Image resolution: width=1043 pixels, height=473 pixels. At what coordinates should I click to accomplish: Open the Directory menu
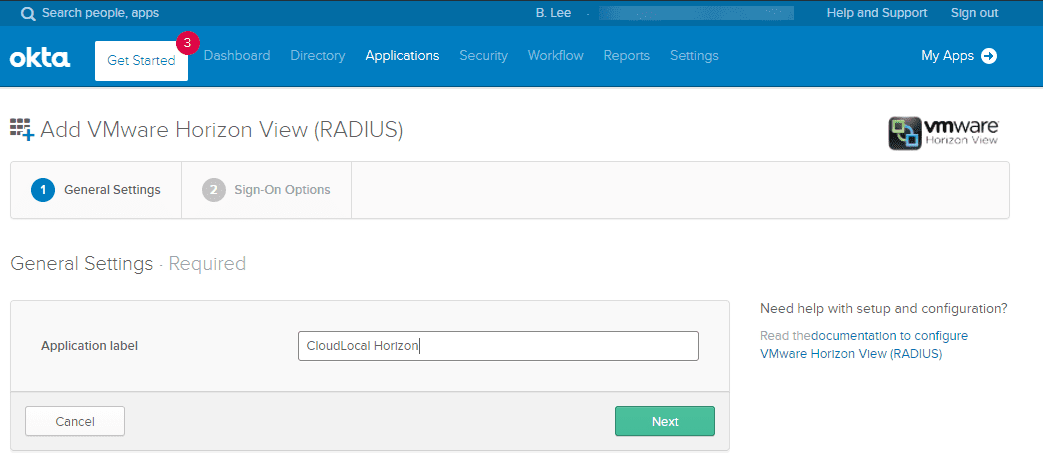pyautogui.click(x=318, y=56)
